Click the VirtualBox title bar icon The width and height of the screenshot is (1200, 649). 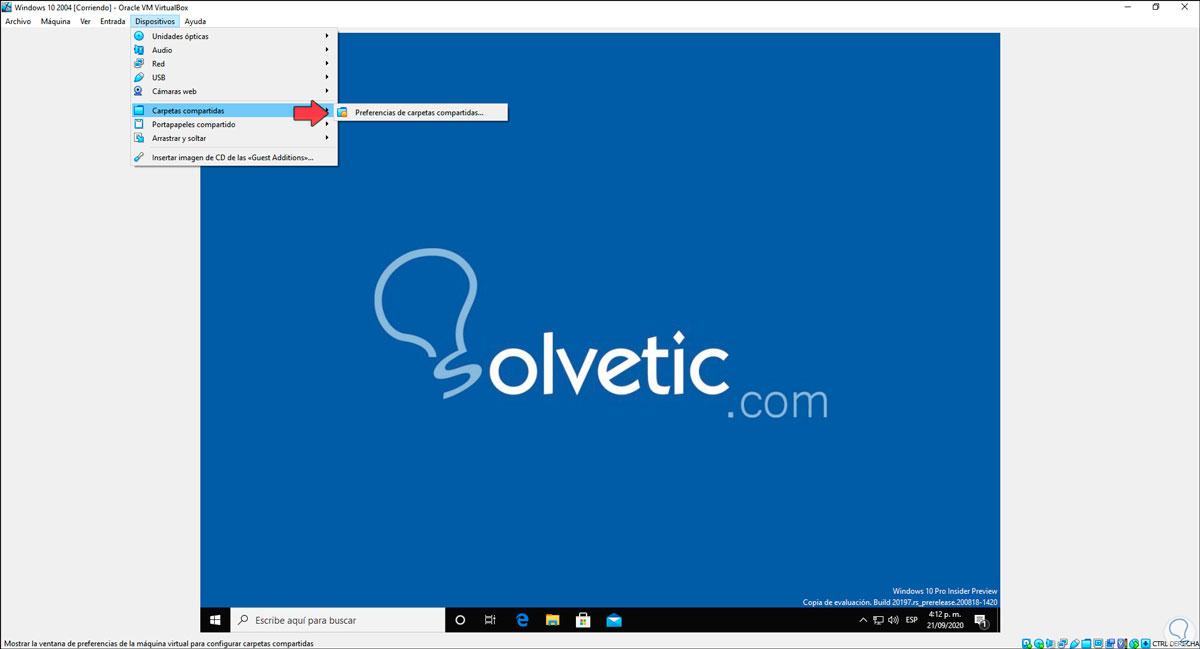click(x=8, y=7)
